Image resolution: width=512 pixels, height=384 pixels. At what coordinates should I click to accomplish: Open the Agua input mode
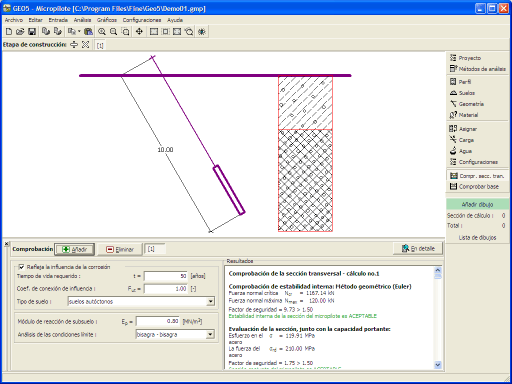(x=477, y=151)
